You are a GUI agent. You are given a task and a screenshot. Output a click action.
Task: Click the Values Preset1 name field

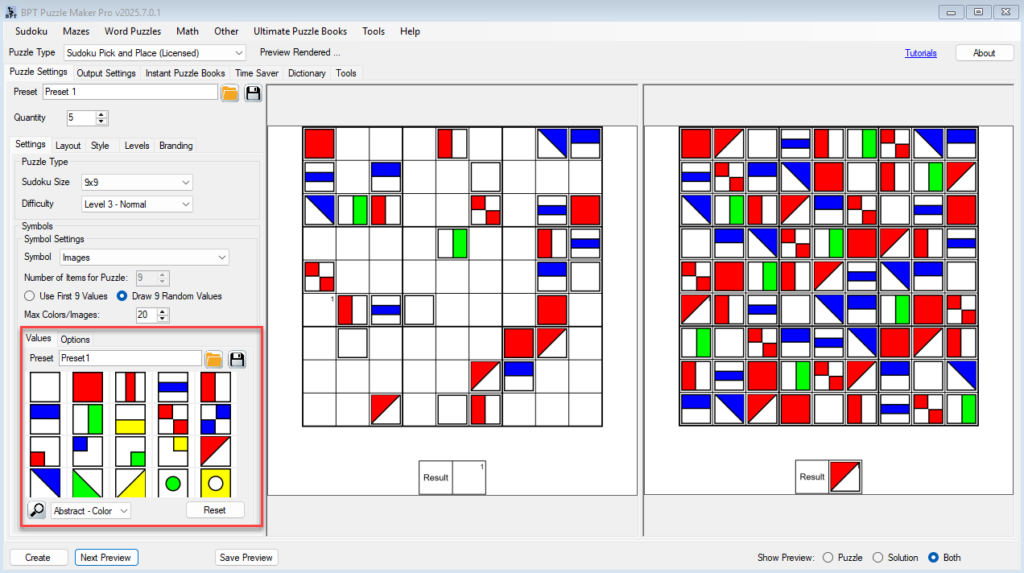130,358
